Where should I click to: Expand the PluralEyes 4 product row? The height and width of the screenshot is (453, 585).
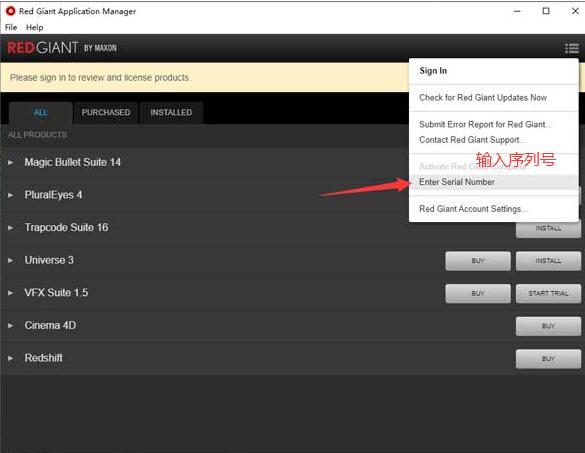[10, 195]
